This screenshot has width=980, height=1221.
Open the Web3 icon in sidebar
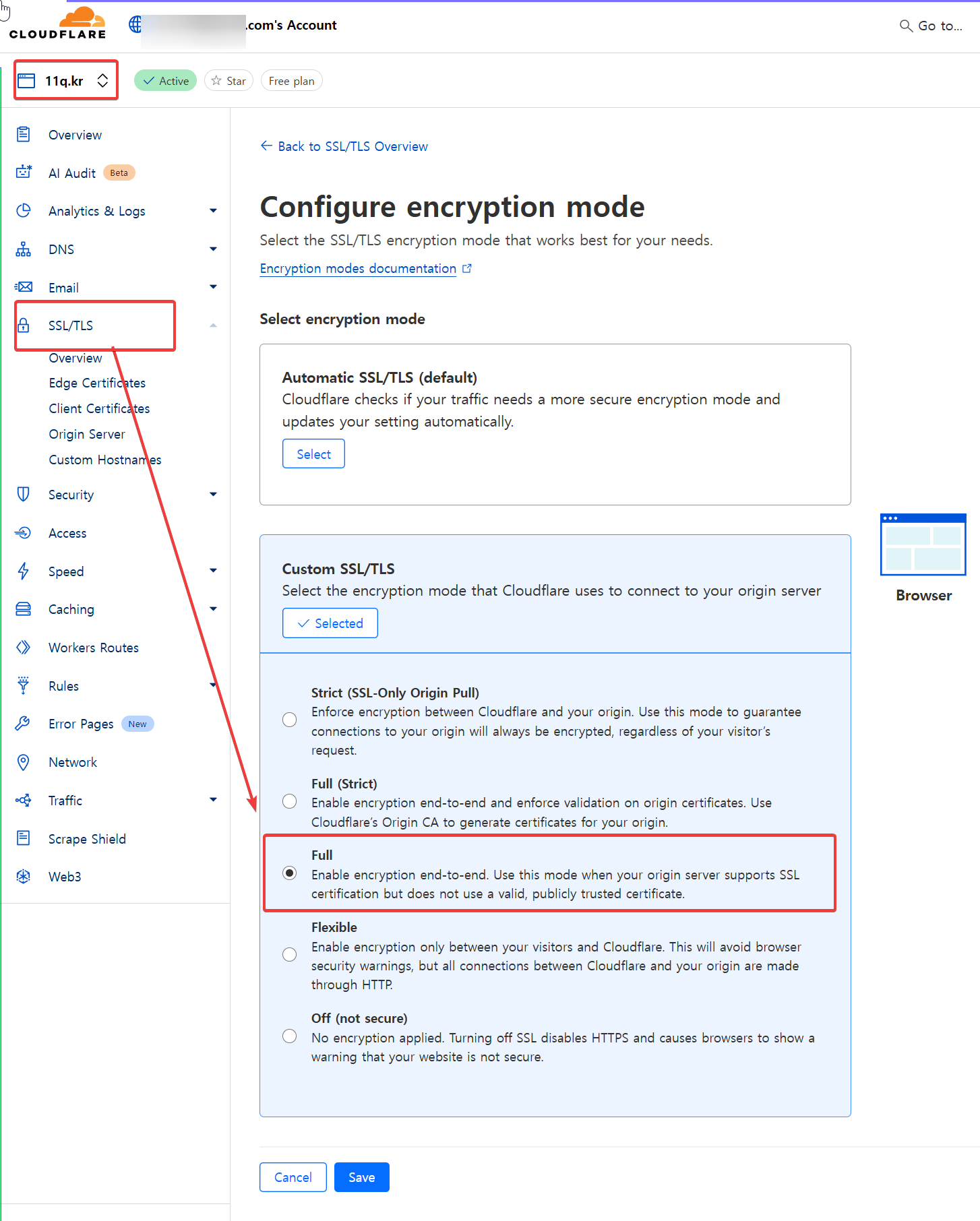24,876
